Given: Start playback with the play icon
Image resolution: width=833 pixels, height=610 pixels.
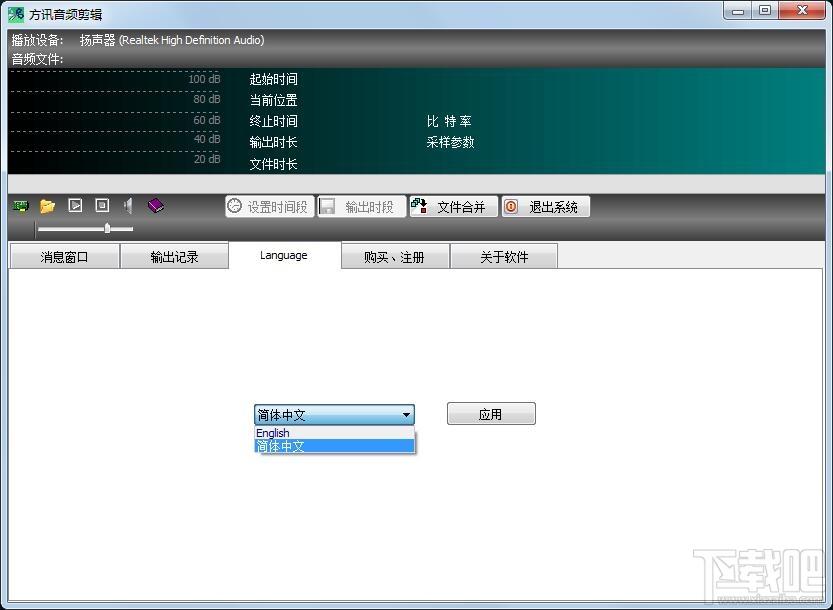Looking at the screenshot, I should coord(75,205).
